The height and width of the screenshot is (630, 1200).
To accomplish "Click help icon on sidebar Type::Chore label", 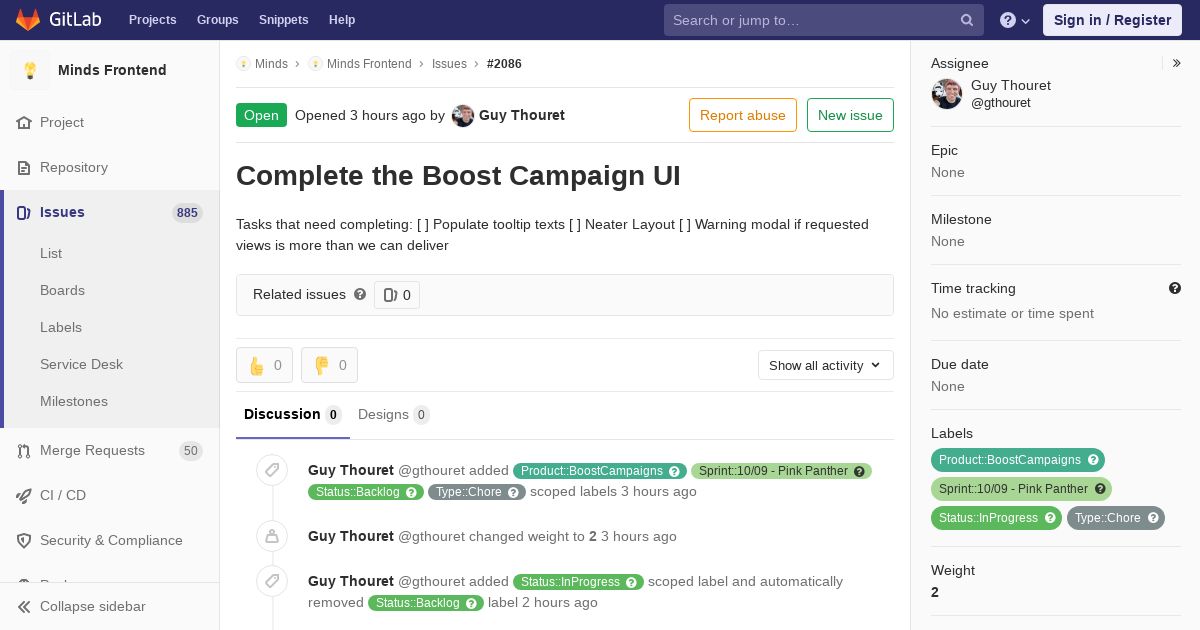I will [1153, 518].
